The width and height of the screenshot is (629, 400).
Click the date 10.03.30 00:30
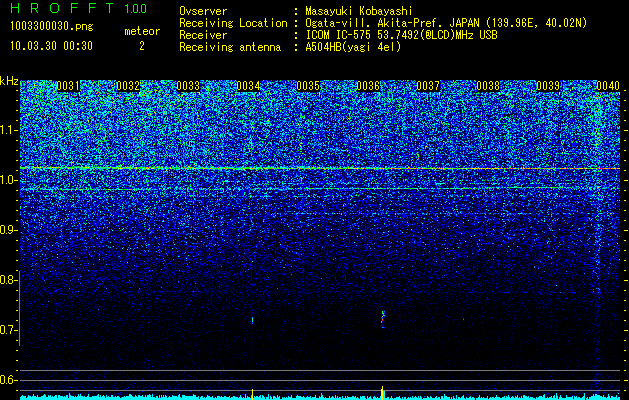pyautogui.click(x=51, y=46)
